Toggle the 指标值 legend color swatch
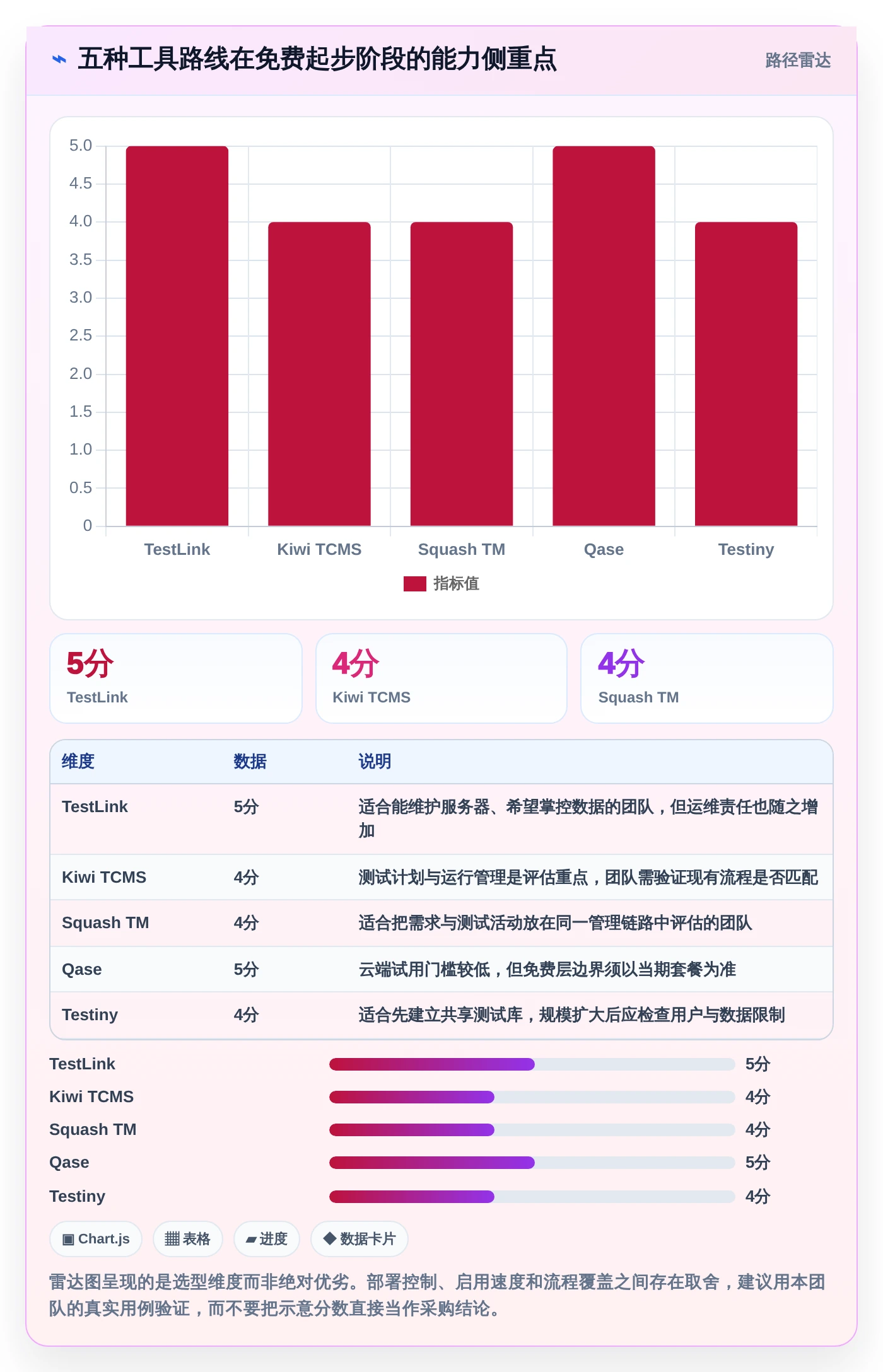This screenshot has height=1372, width=883. (x=414, y=584)
